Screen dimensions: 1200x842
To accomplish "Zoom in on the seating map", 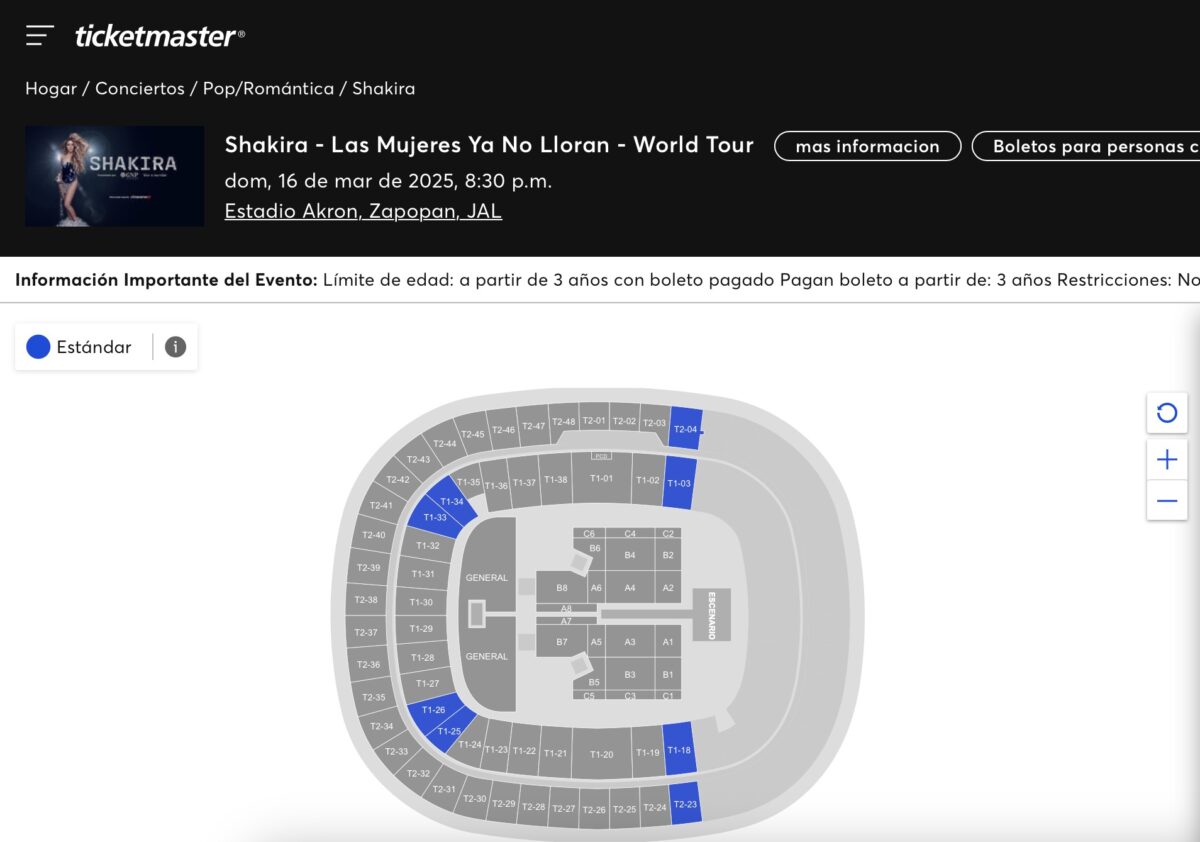I will 1166,459.
